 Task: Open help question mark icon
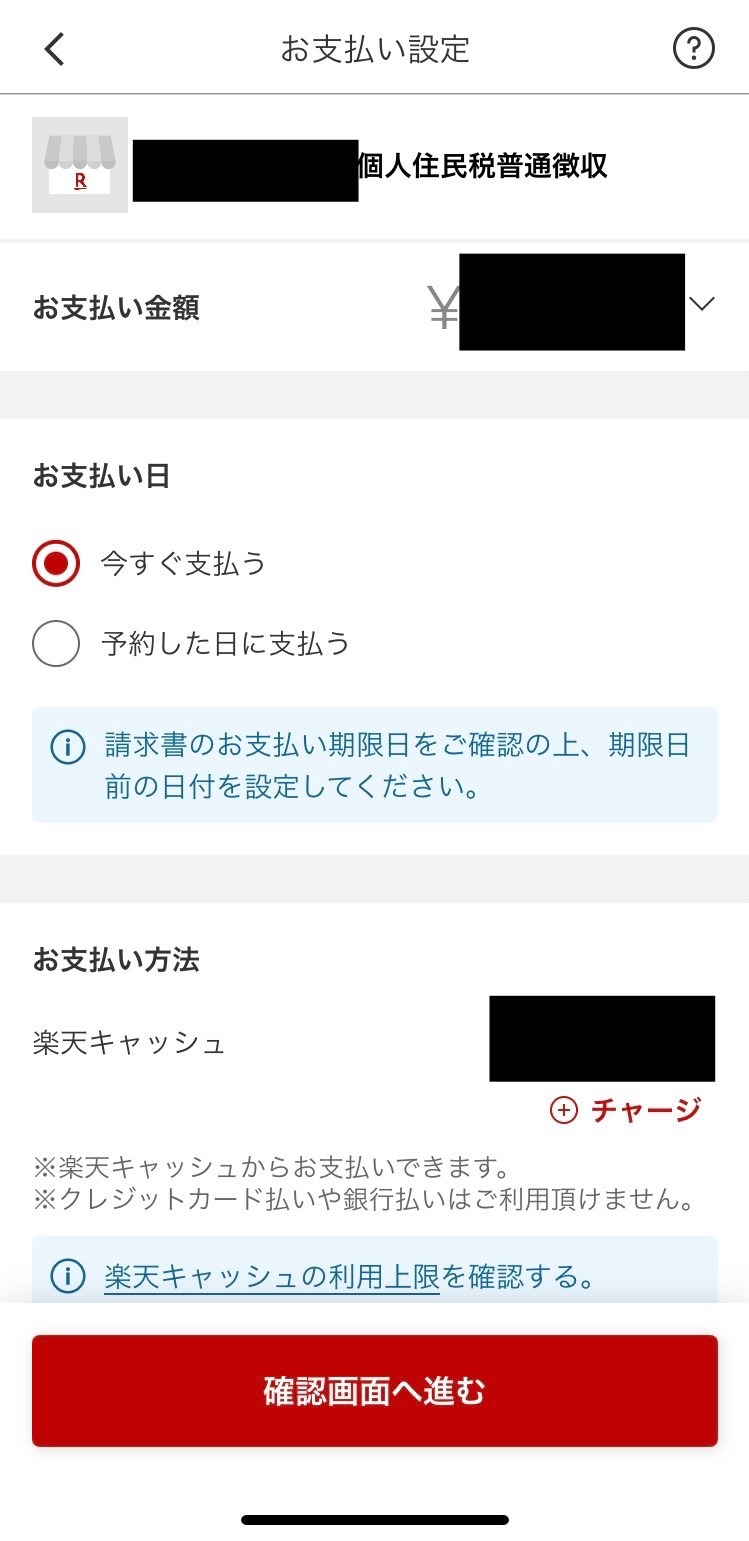[694, 48]
